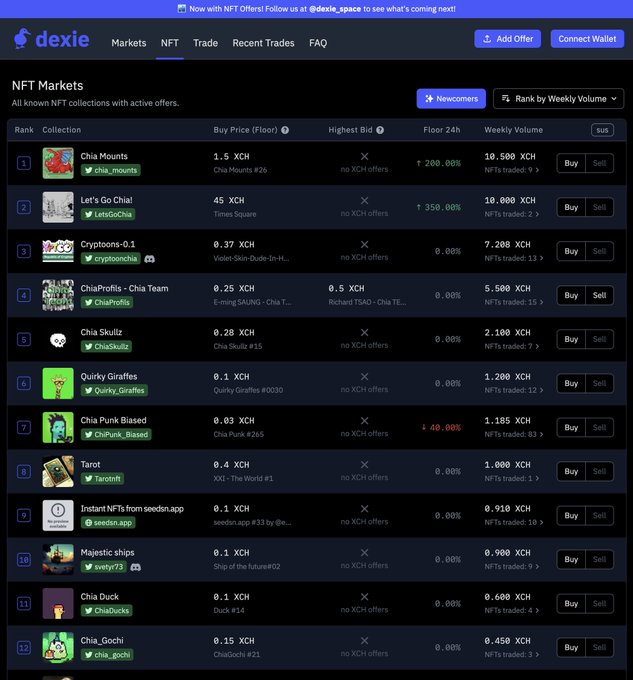Open Chia Mounts collection thumbnail
Image resolution: width=633 pixels, height=680 pixels.
pyautogui.click(x=58, y=163)
